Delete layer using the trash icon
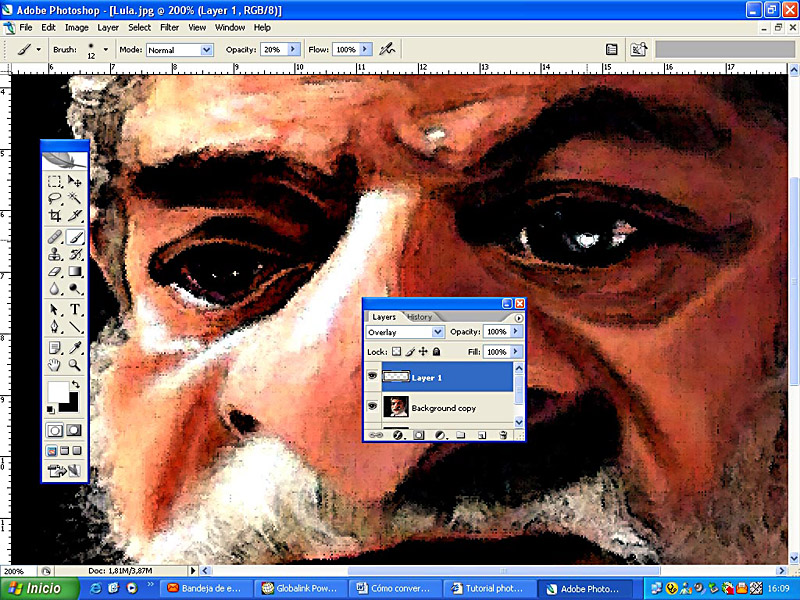800x600 pixels. (502, 435)
